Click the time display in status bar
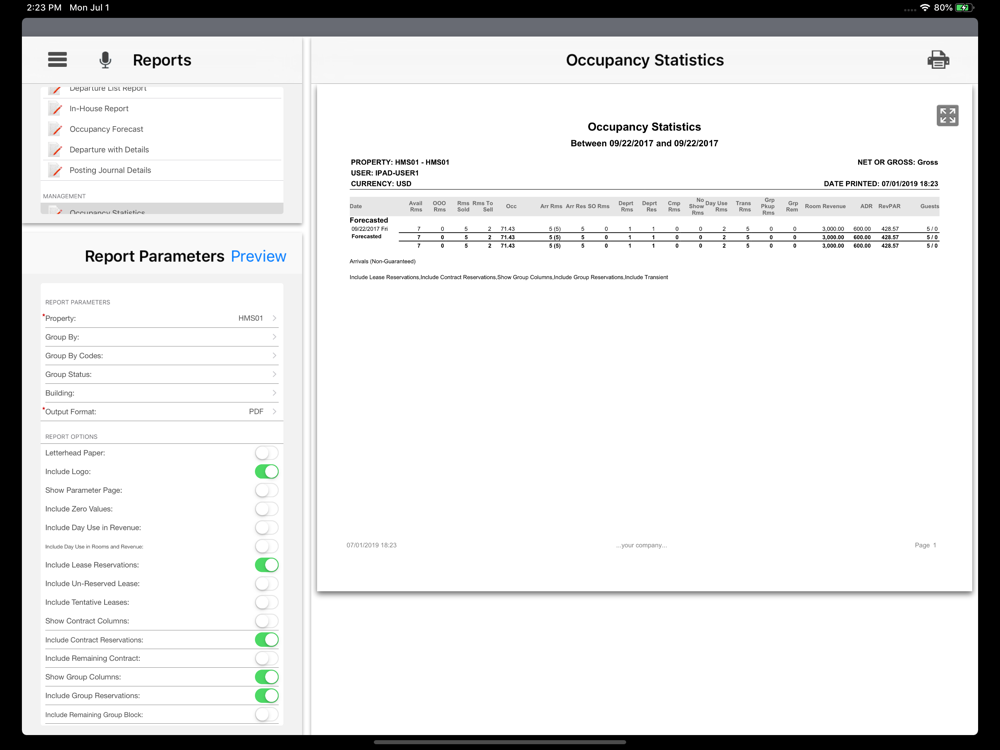1000x750 pixels. (x=44, y=8)
